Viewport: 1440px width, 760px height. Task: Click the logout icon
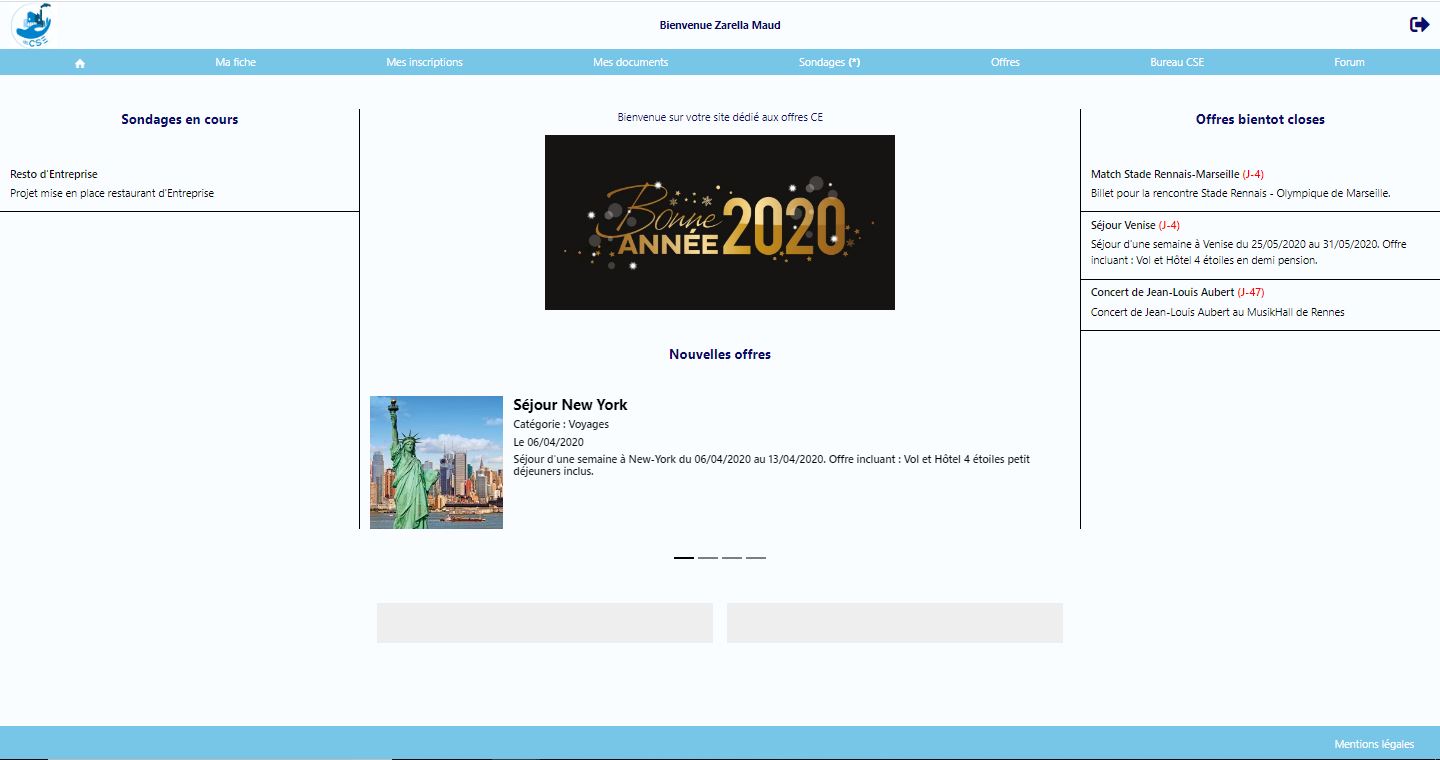tap(1419, 25)
